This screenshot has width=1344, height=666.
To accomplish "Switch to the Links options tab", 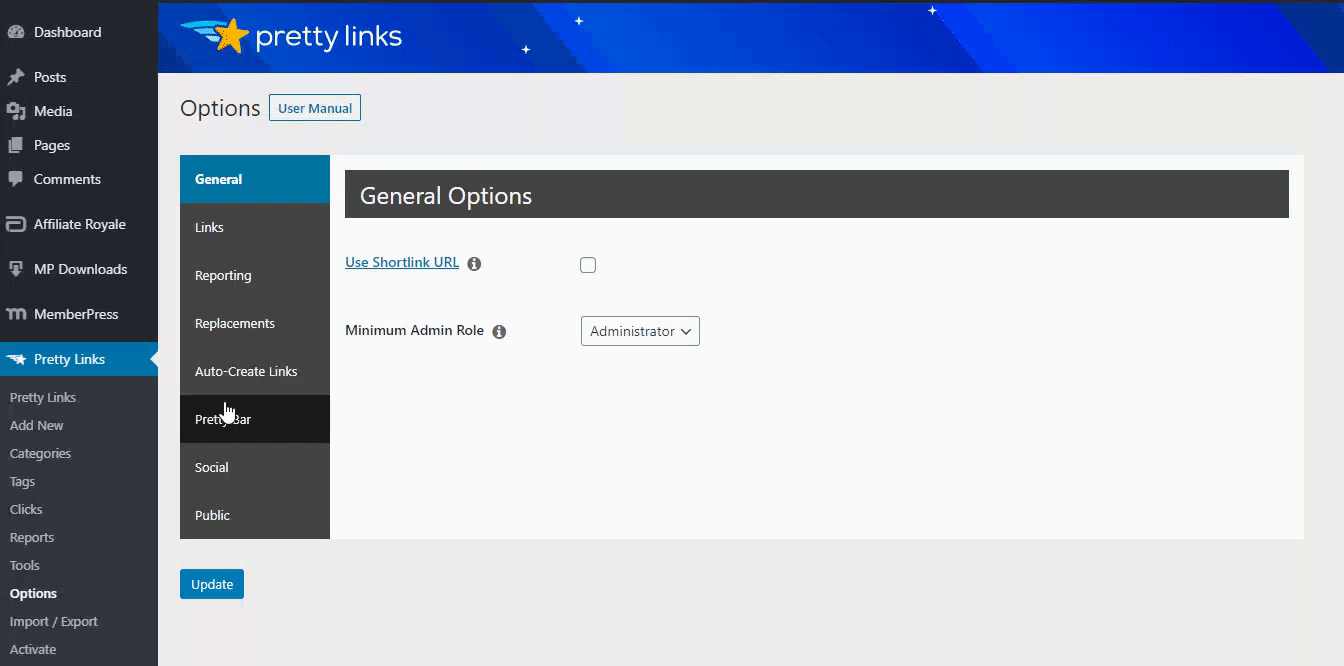I will (x=209, y=227).
